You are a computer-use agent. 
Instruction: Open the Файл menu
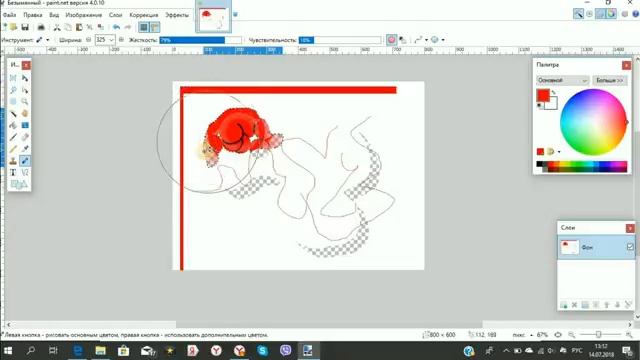pyautogui.click(x=9, y=15)
